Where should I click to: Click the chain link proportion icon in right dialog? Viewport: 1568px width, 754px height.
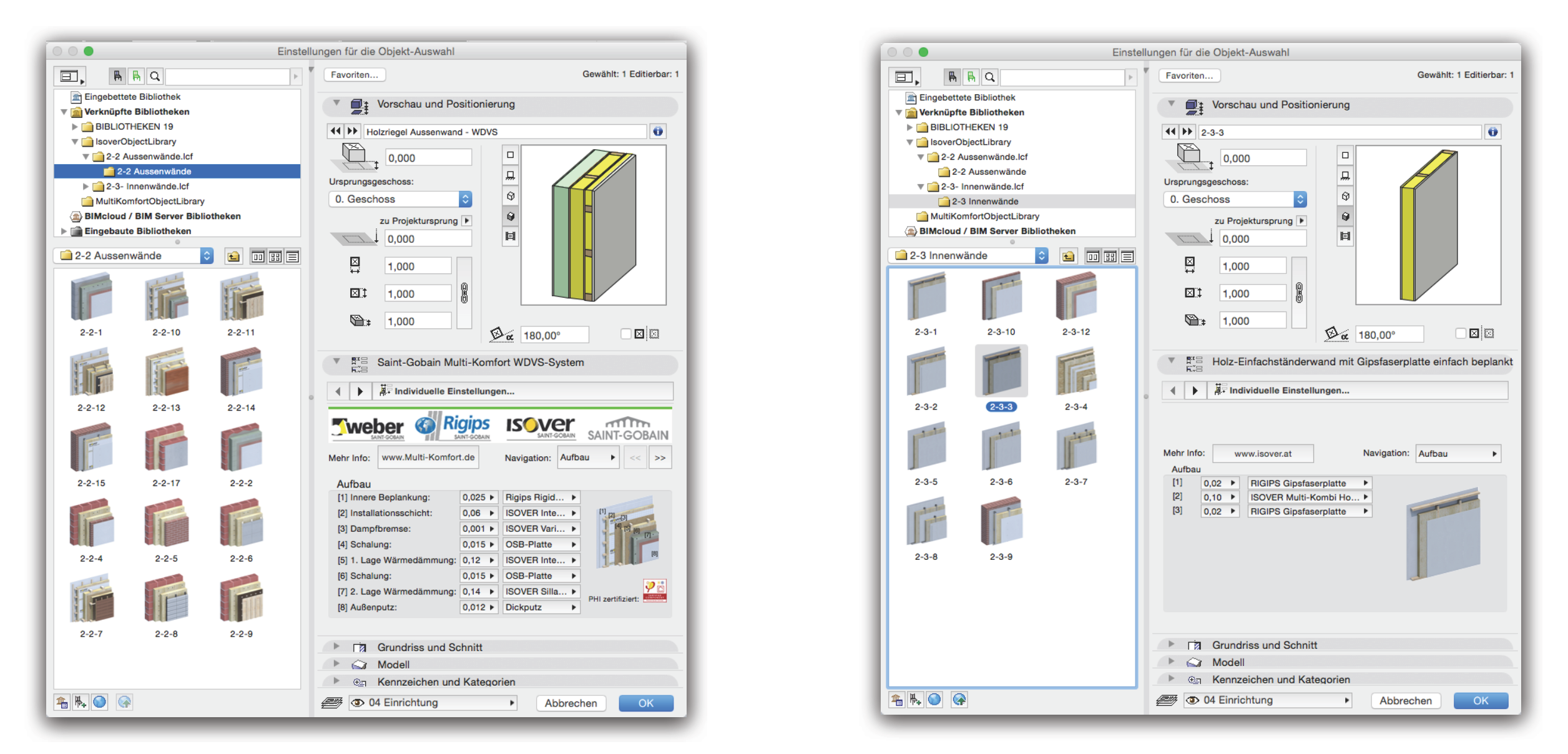[x=1299, y=293]
